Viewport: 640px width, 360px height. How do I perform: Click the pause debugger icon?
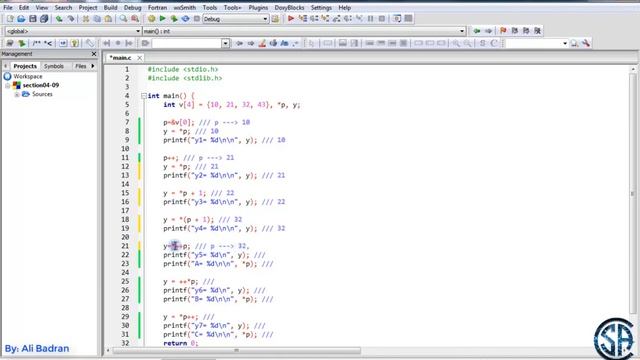pyautogui.click(x=371, y=19)
